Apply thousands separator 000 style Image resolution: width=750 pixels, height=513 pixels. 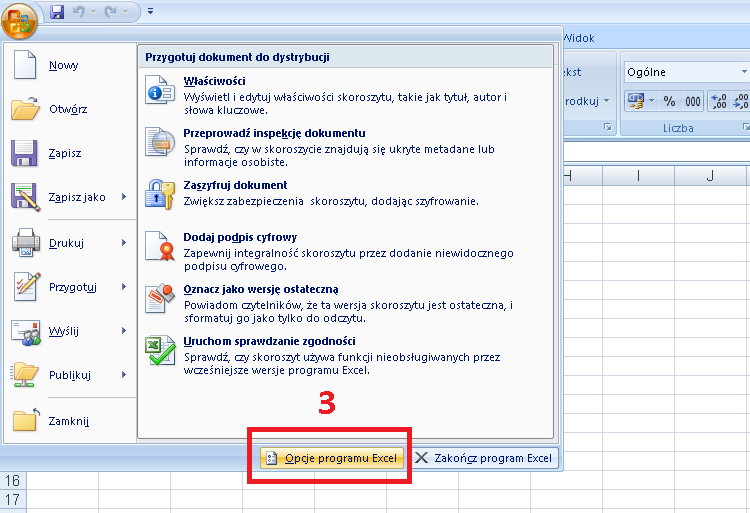[x=692, y=101]
